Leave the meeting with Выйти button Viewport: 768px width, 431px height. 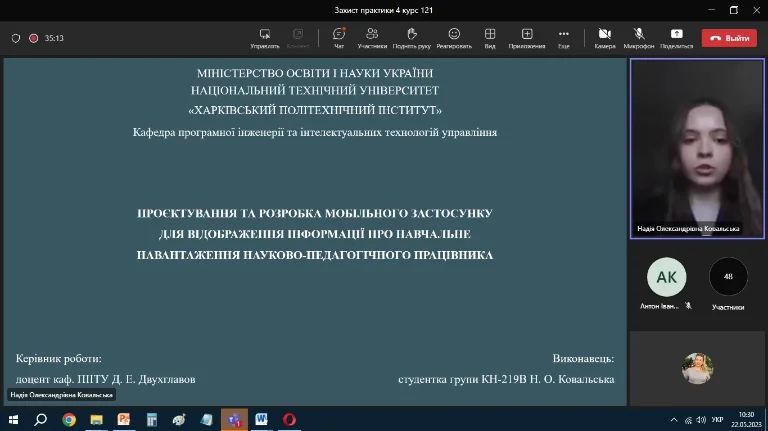729,38
